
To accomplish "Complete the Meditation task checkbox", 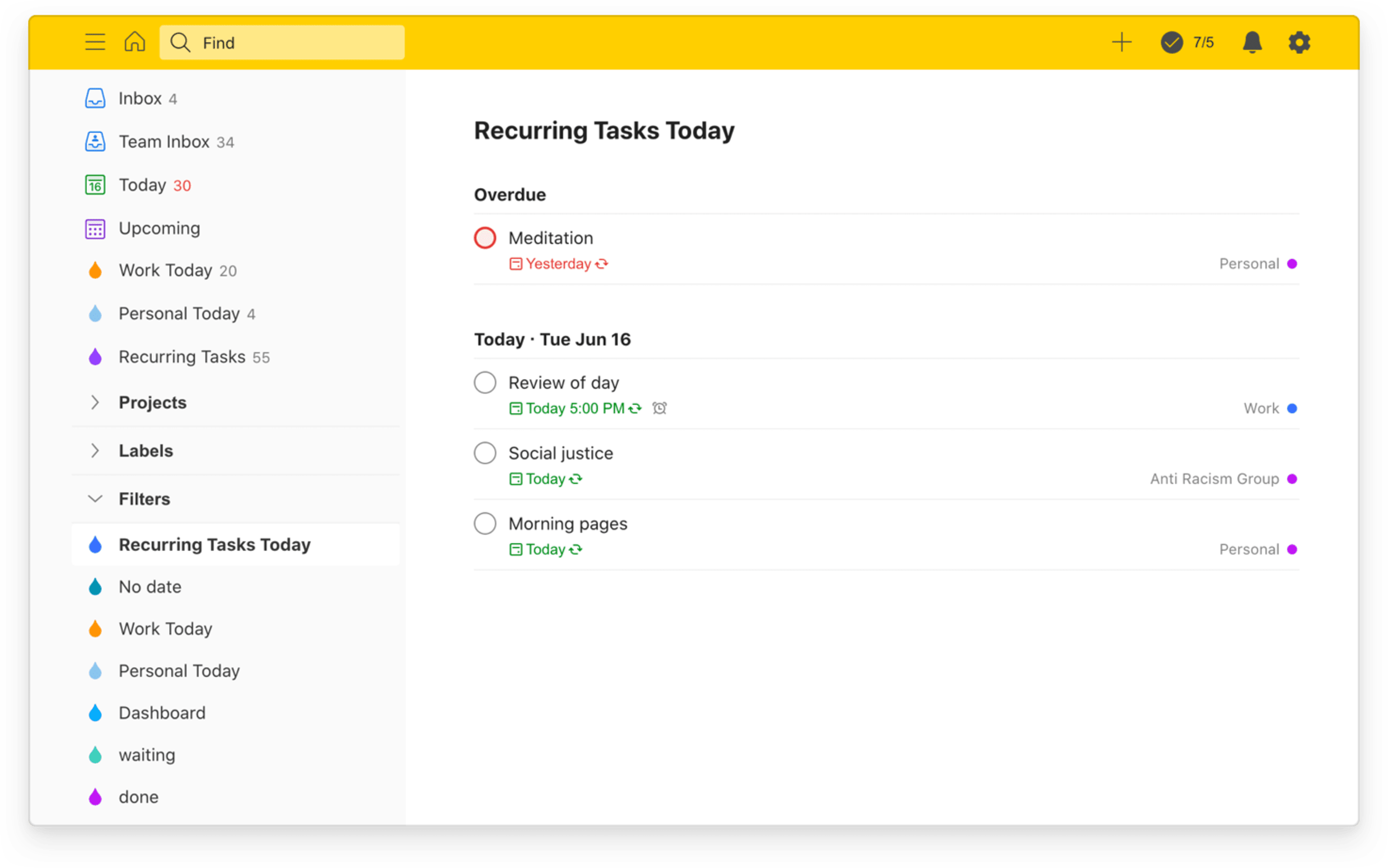I will tap(485, 237).
